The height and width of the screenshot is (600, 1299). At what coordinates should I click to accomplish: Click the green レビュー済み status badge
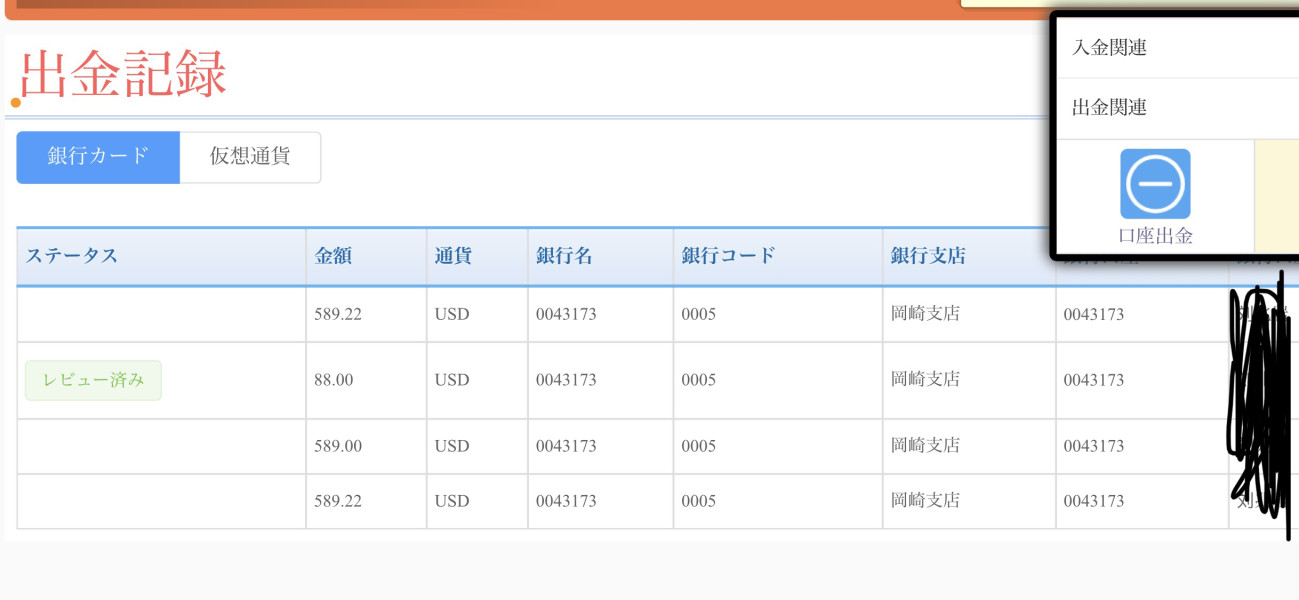click(93, 380)
